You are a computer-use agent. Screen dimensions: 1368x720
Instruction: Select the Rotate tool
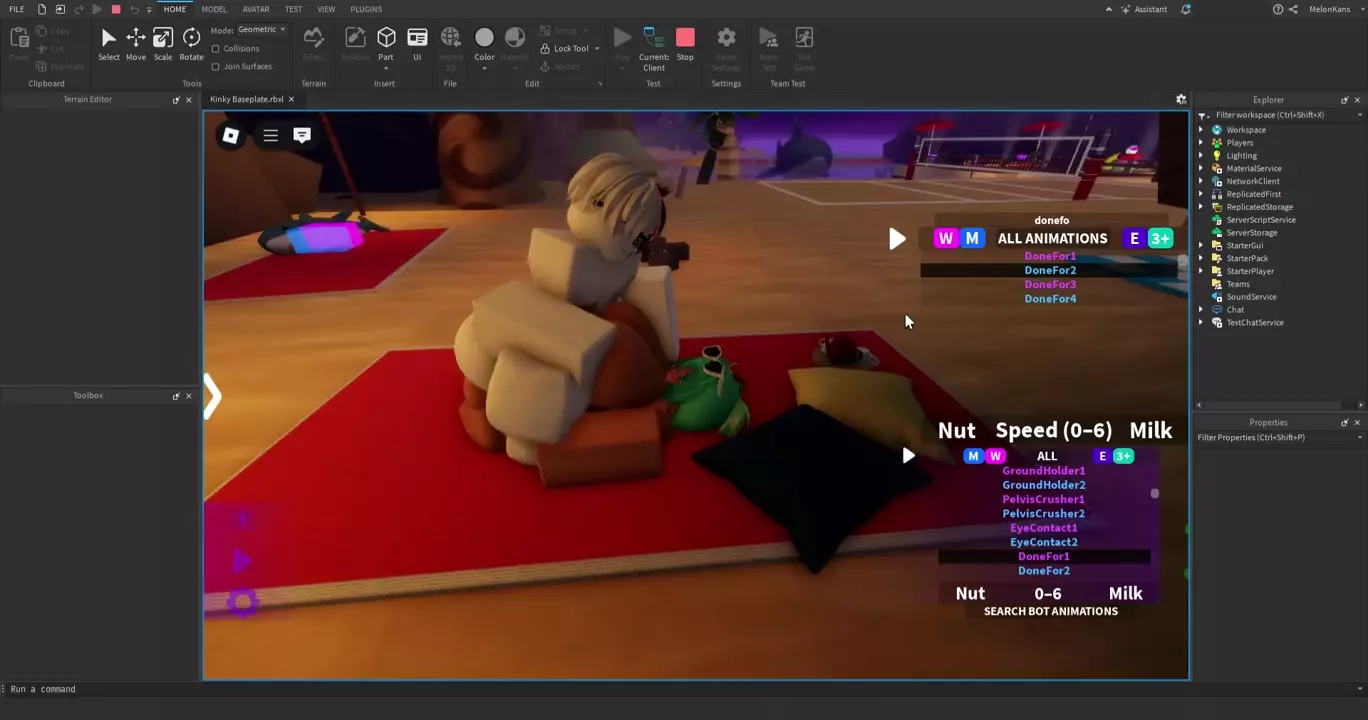click(x=191, y=40)
